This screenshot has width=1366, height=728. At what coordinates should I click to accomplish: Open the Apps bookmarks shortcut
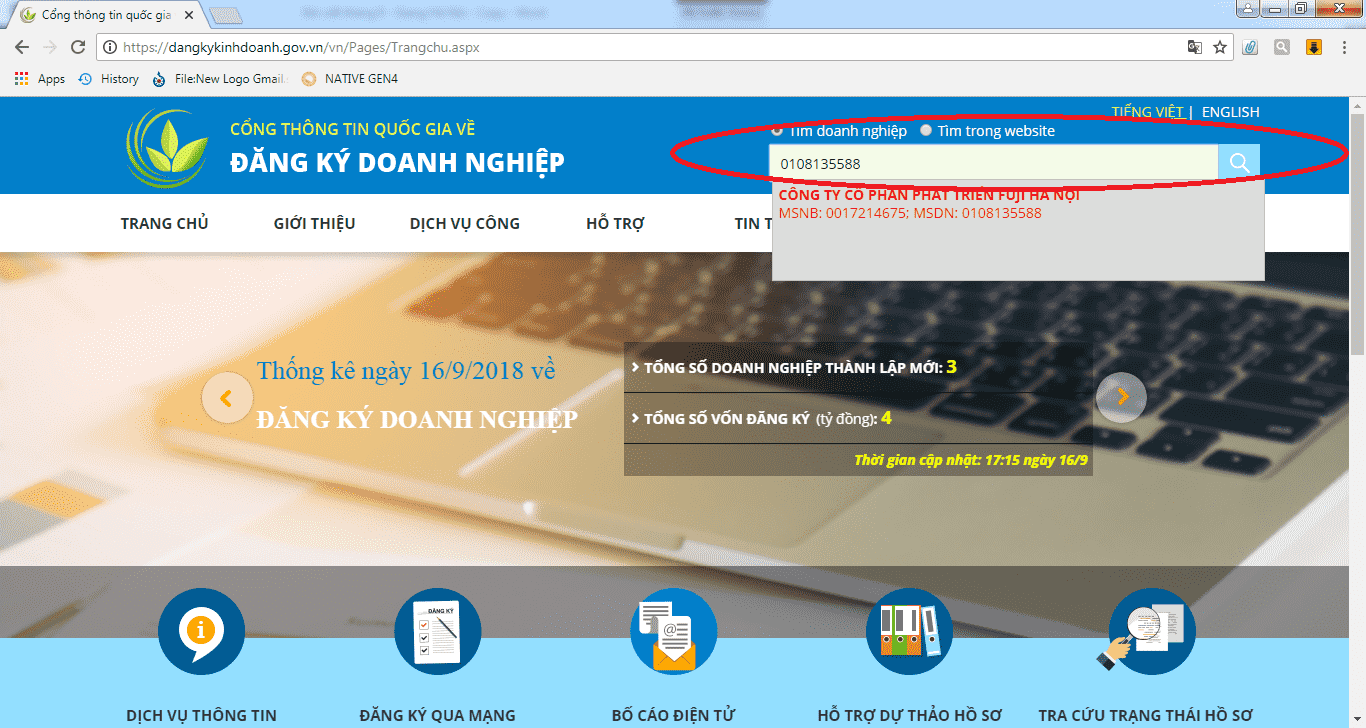tap(40, 79)
